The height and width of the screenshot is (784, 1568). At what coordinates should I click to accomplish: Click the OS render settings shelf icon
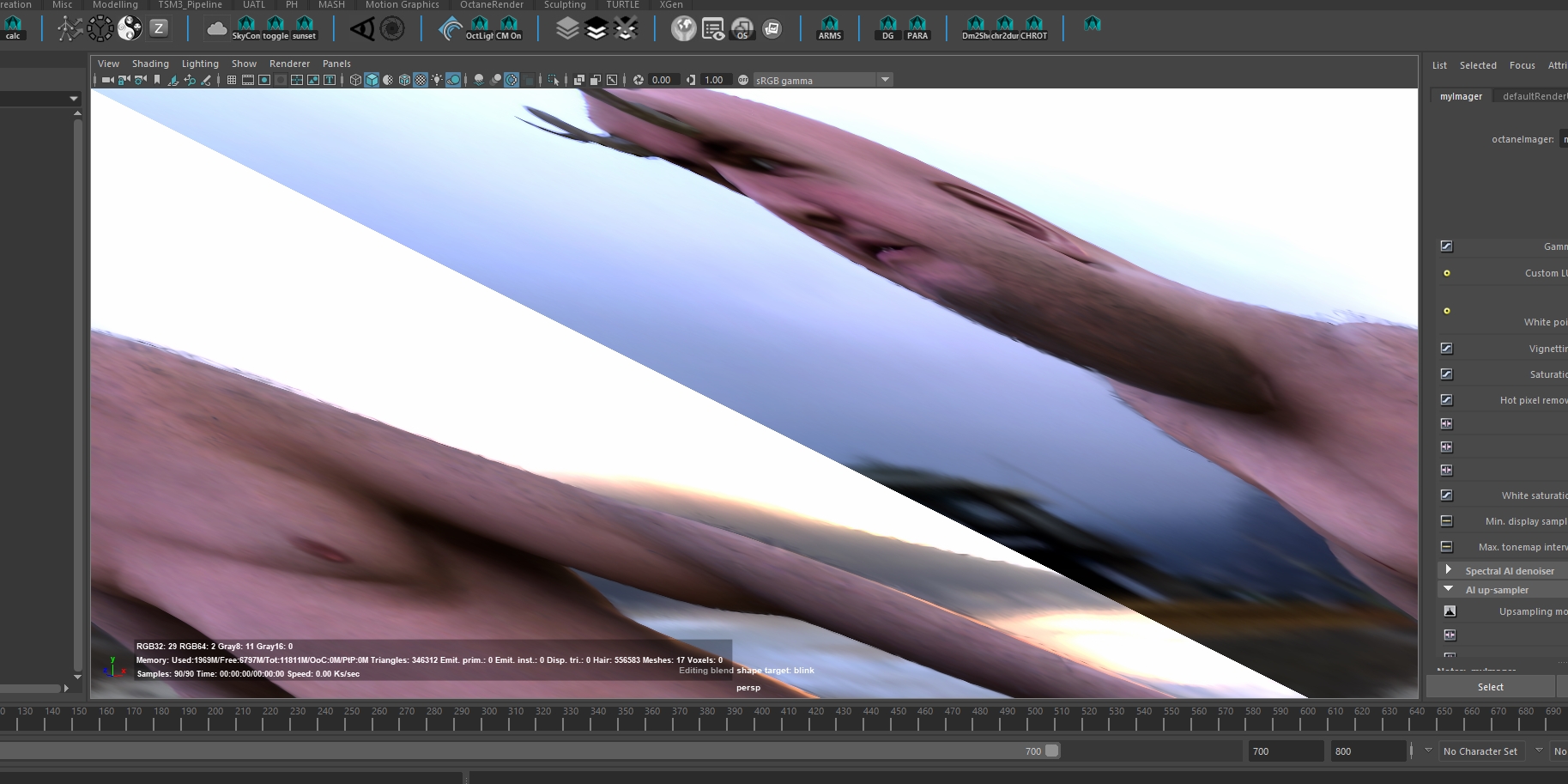[x=742, y=29]
